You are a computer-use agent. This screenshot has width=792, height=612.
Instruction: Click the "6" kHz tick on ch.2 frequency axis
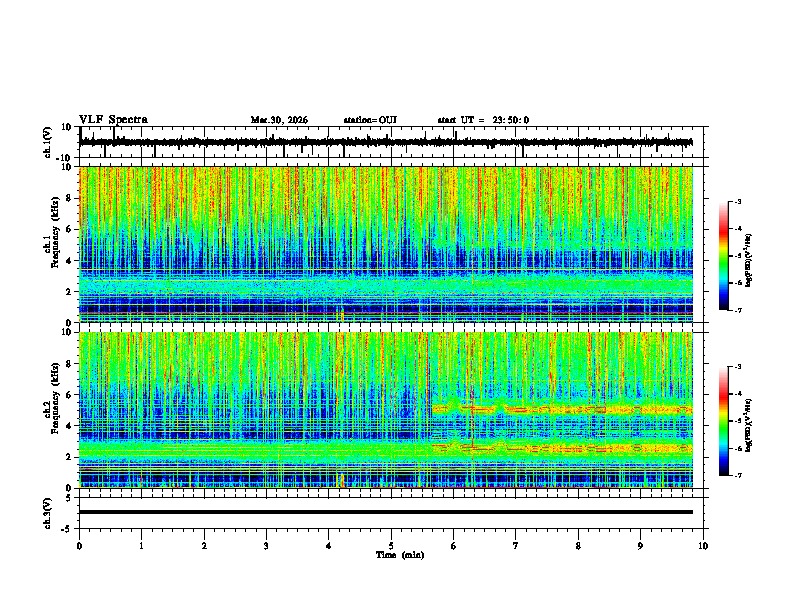(70, 395)
